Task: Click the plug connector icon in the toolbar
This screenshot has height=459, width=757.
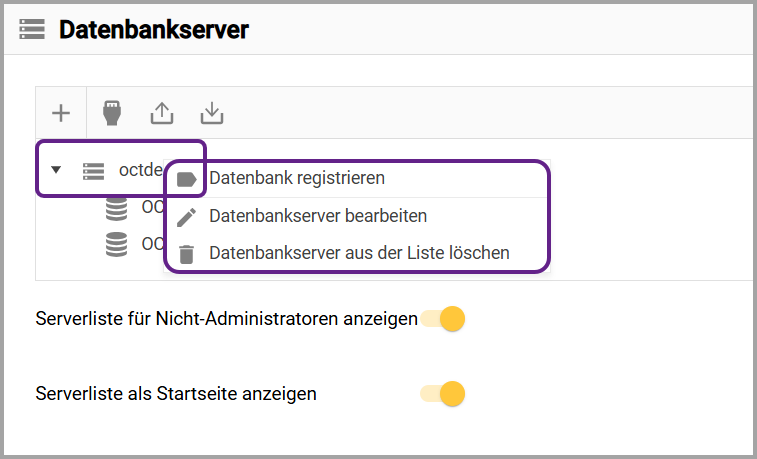Action: click(112, 113)
